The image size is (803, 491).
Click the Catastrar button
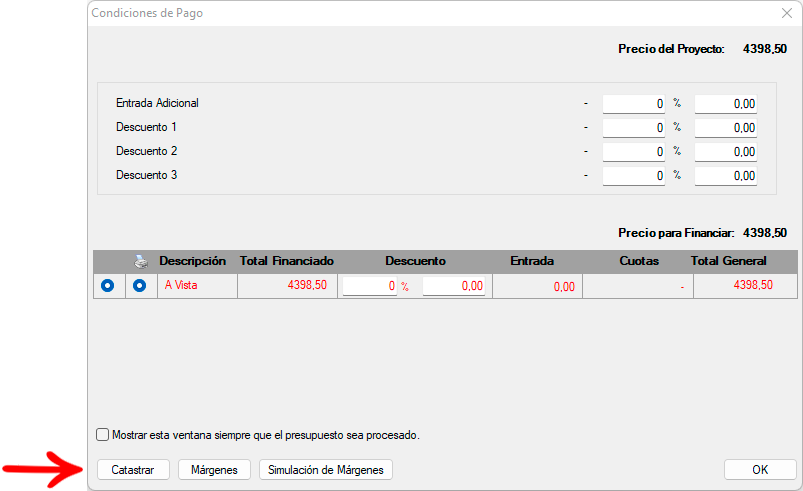coord(133,469)
